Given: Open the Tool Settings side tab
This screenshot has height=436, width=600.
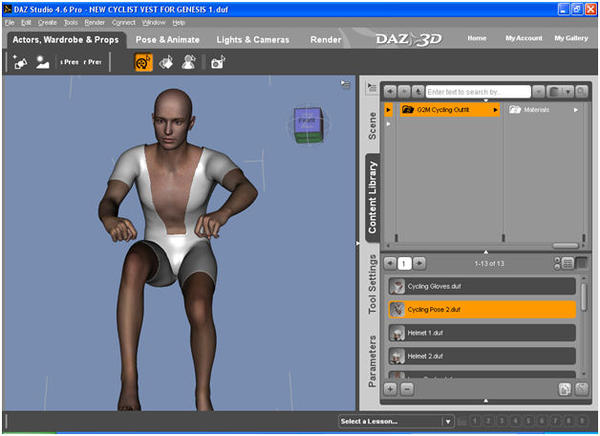Looking at the screenshot, I should 372,284.
